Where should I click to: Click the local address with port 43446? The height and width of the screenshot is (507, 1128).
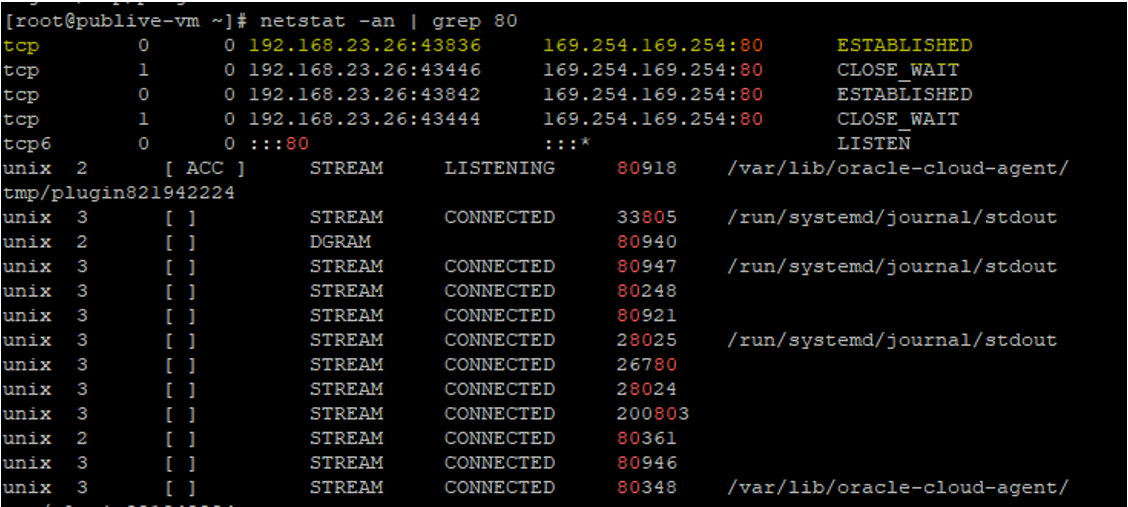pos(364,70)
